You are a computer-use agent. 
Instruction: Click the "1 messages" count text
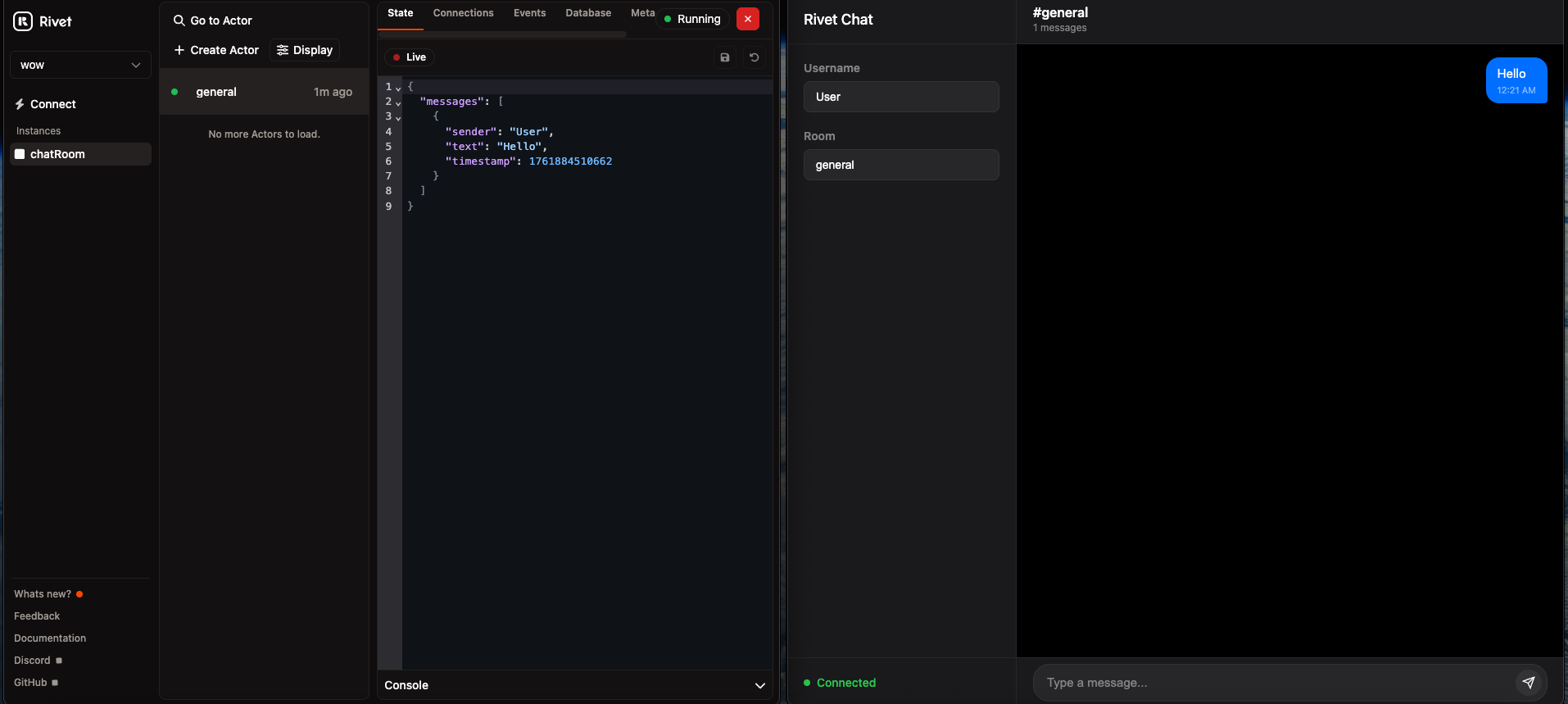click(x=1060, y=28)
